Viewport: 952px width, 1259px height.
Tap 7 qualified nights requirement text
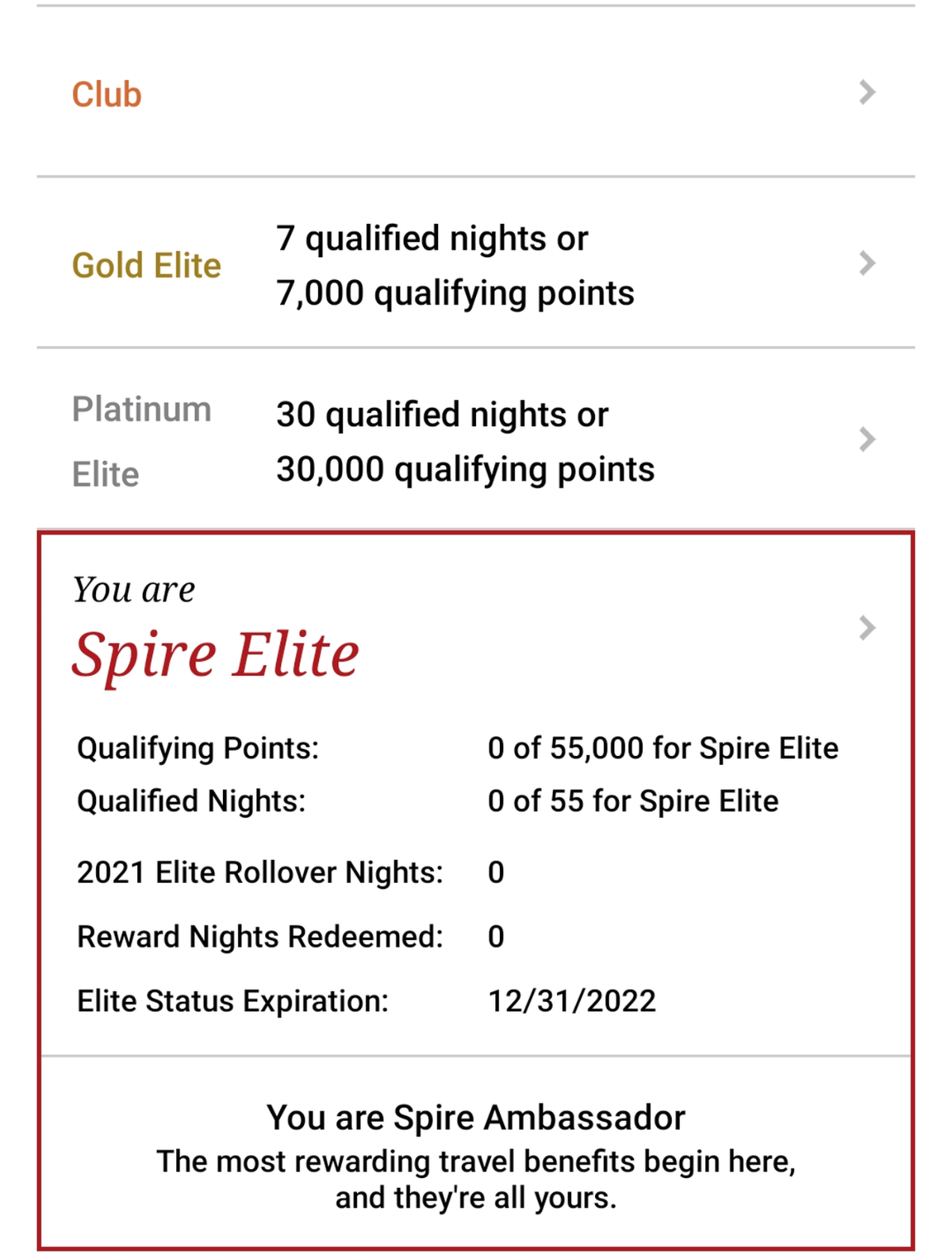click(x=432, y=238)
